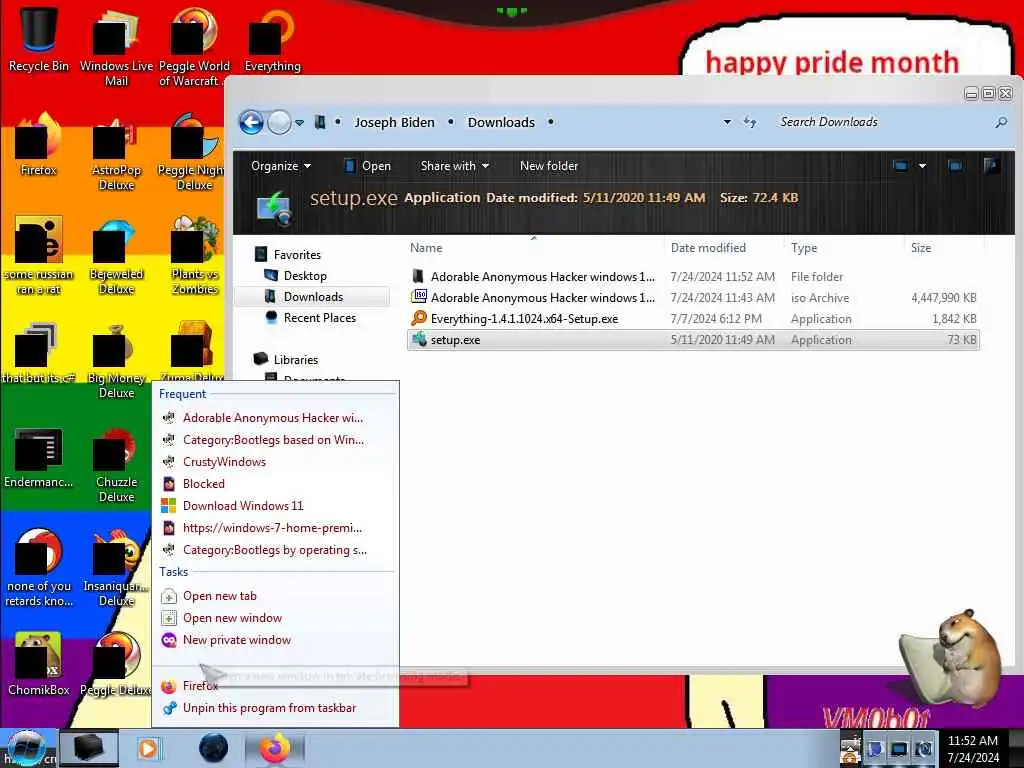The height and width of the screenshot is (768, 1024).
Task: Unpin this program from taskbar
Action: pyautogui.click(x=275, y=708)
